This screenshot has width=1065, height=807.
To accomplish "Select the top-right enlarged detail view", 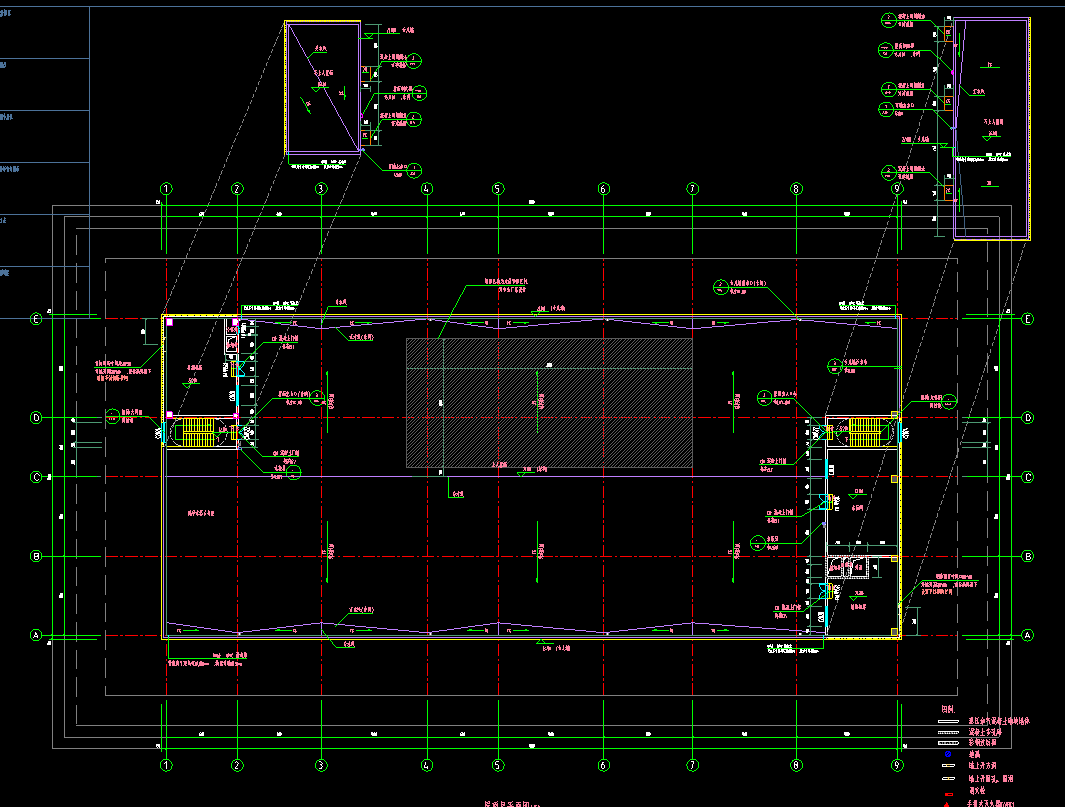I will pos(991,129).
